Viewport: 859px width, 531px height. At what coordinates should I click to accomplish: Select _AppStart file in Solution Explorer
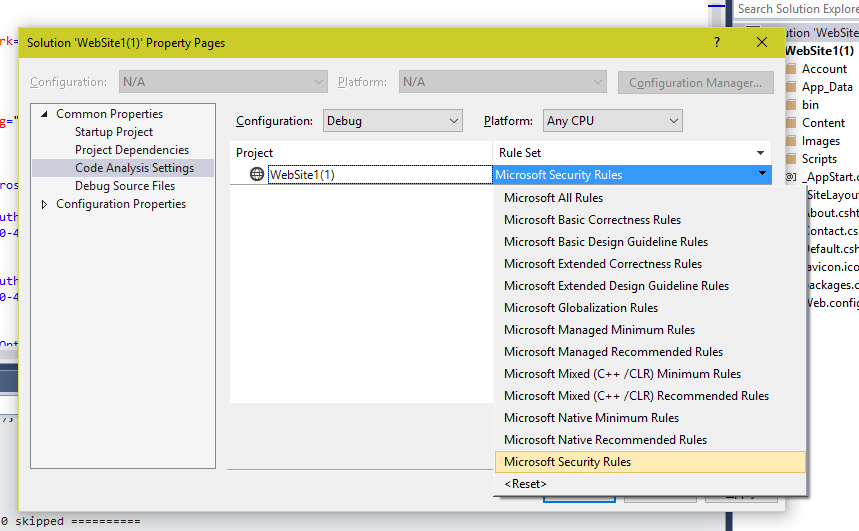coord(829,177)
